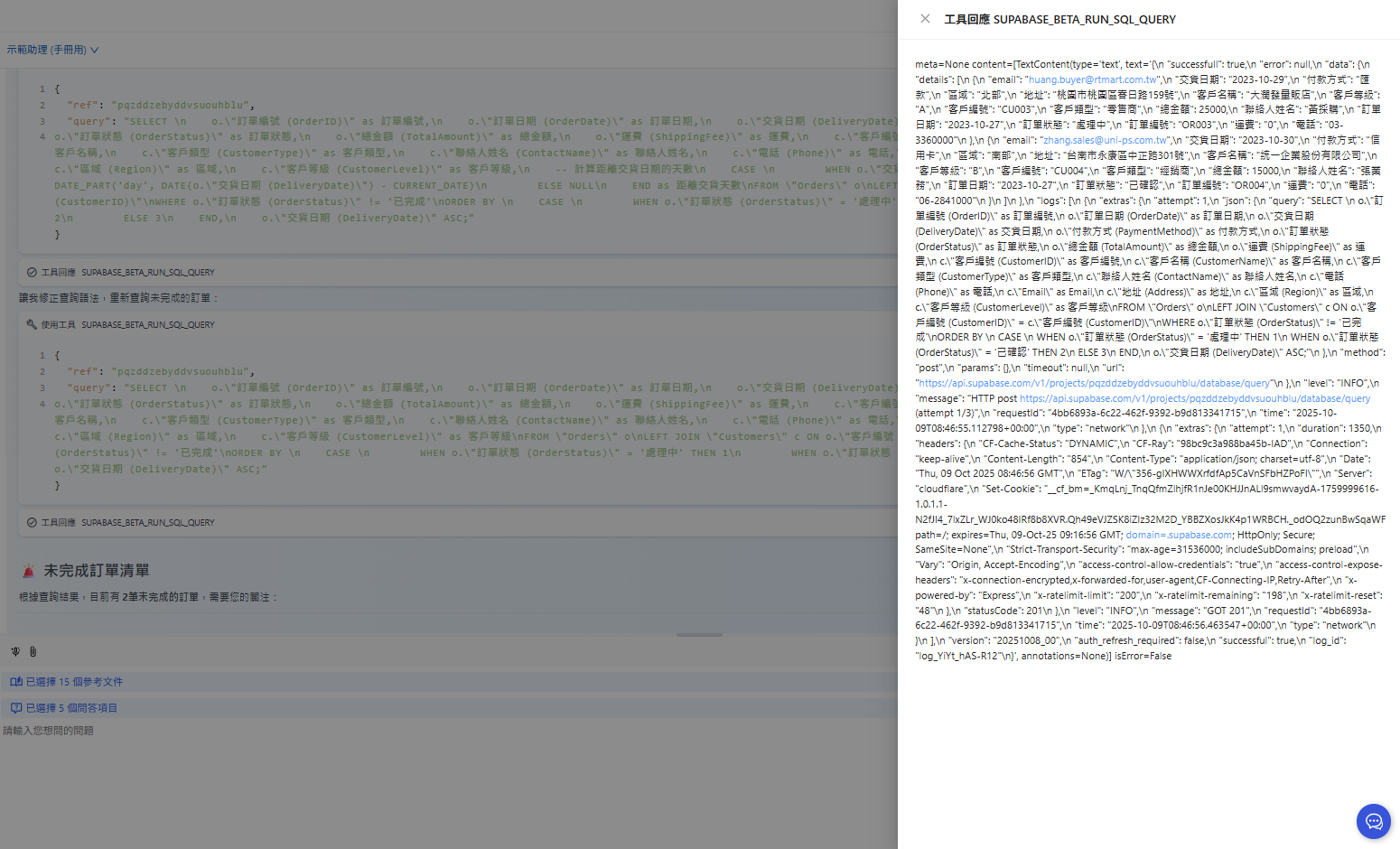Click the 未完成訂單清單 heading
The width and height of the screenshot is (1400, 849).
[97, 571]
